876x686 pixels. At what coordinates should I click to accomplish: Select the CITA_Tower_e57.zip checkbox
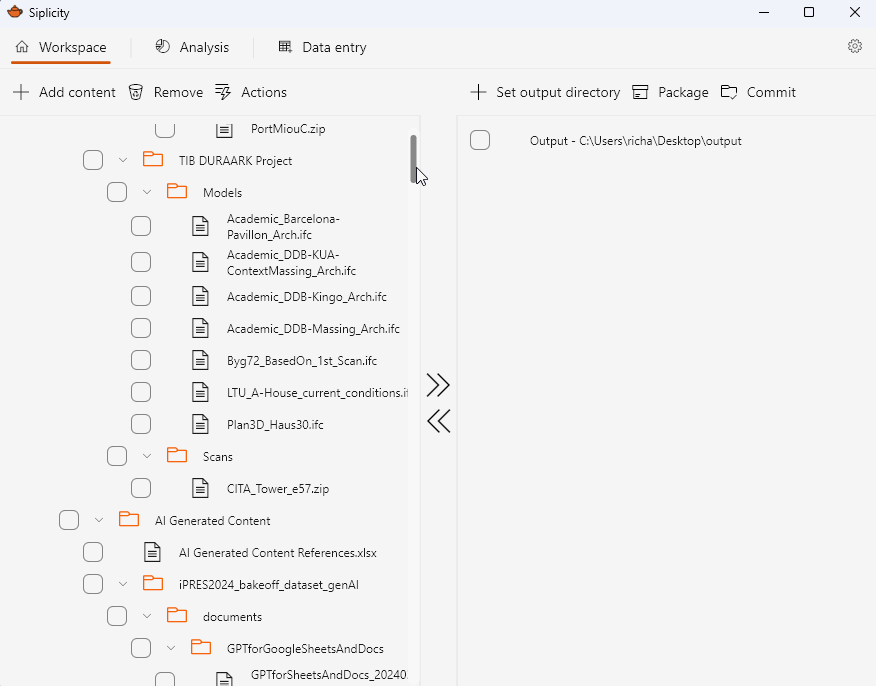141,488
